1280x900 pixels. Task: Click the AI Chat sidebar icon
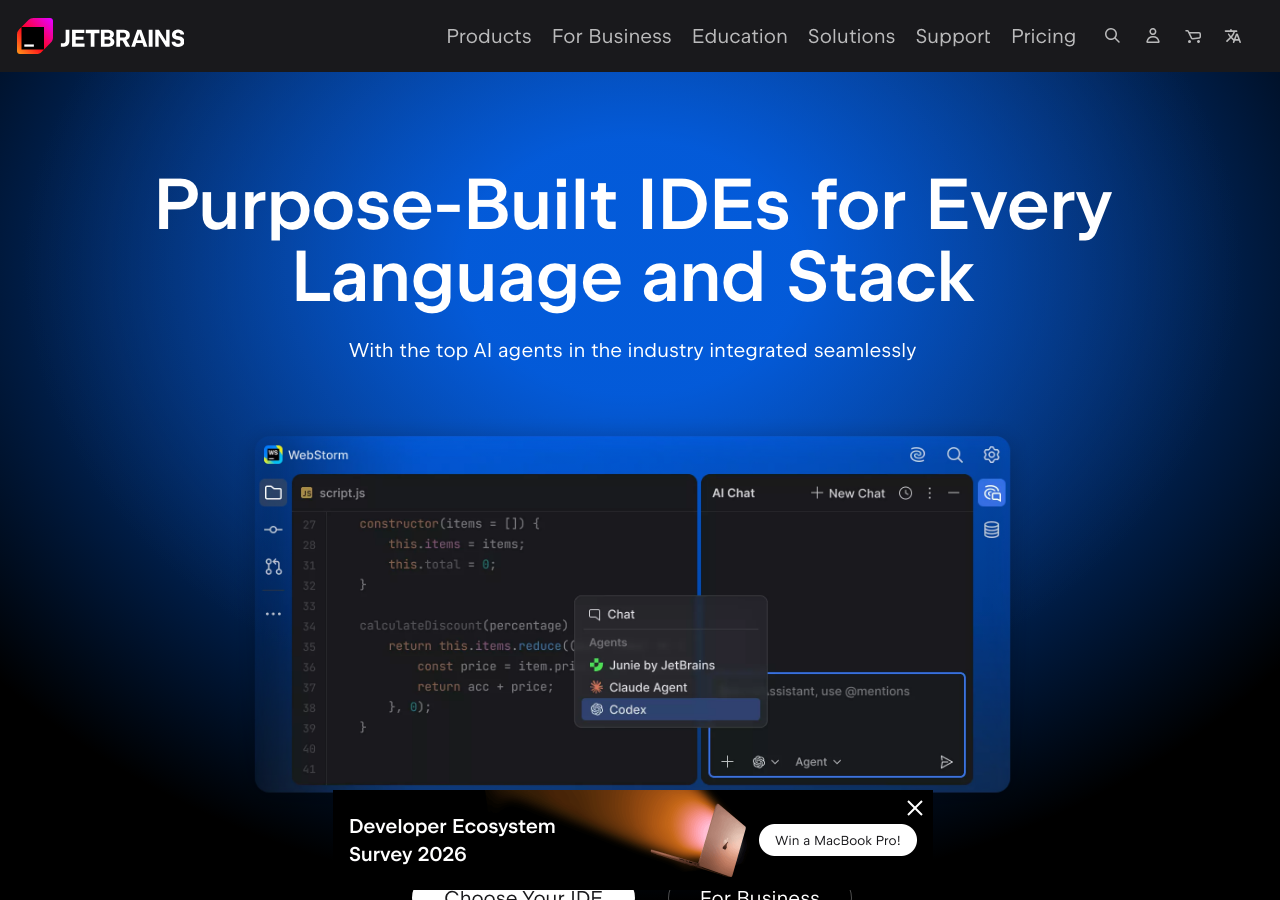coord(992,493)
